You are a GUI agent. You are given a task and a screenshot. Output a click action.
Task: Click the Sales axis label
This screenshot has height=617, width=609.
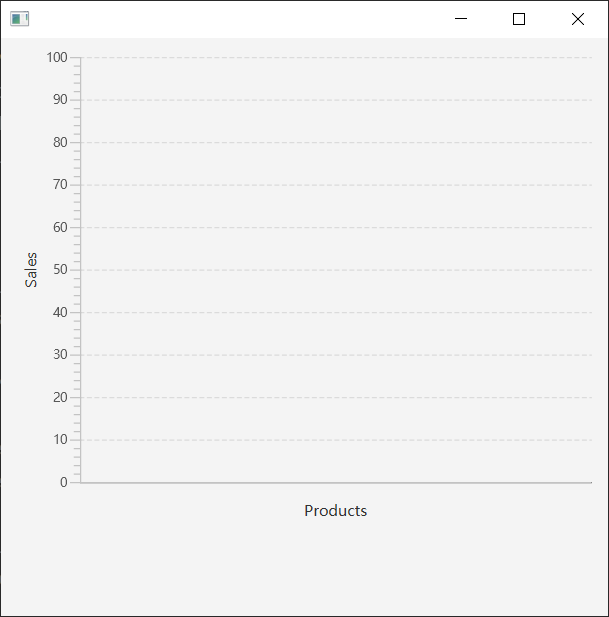31,270
